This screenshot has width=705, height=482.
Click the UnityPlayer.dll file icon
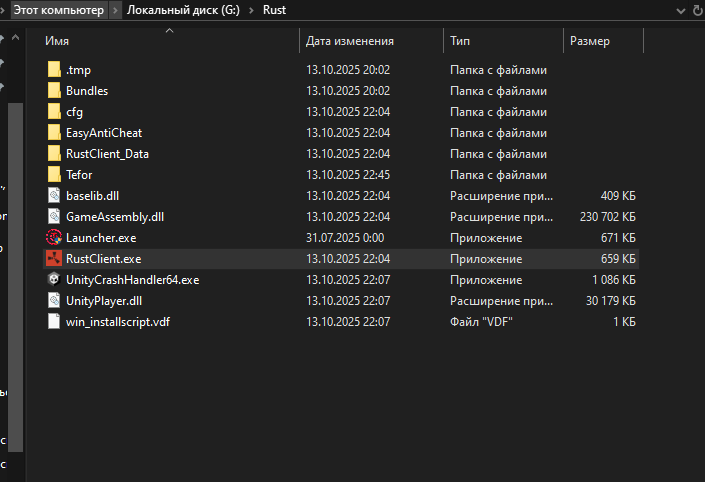[54, 300]
